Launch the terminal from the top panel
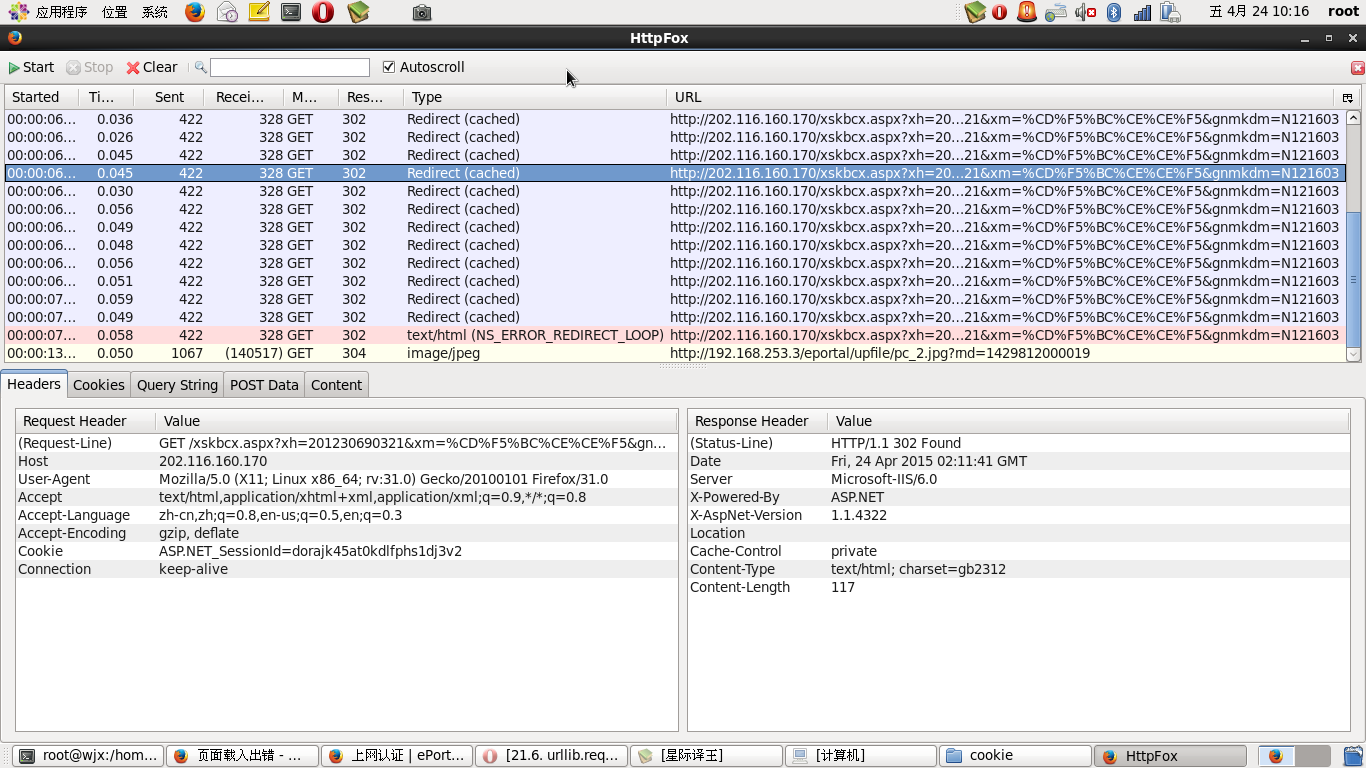Viewport: 1366px width, 768px height. point(291,12)
